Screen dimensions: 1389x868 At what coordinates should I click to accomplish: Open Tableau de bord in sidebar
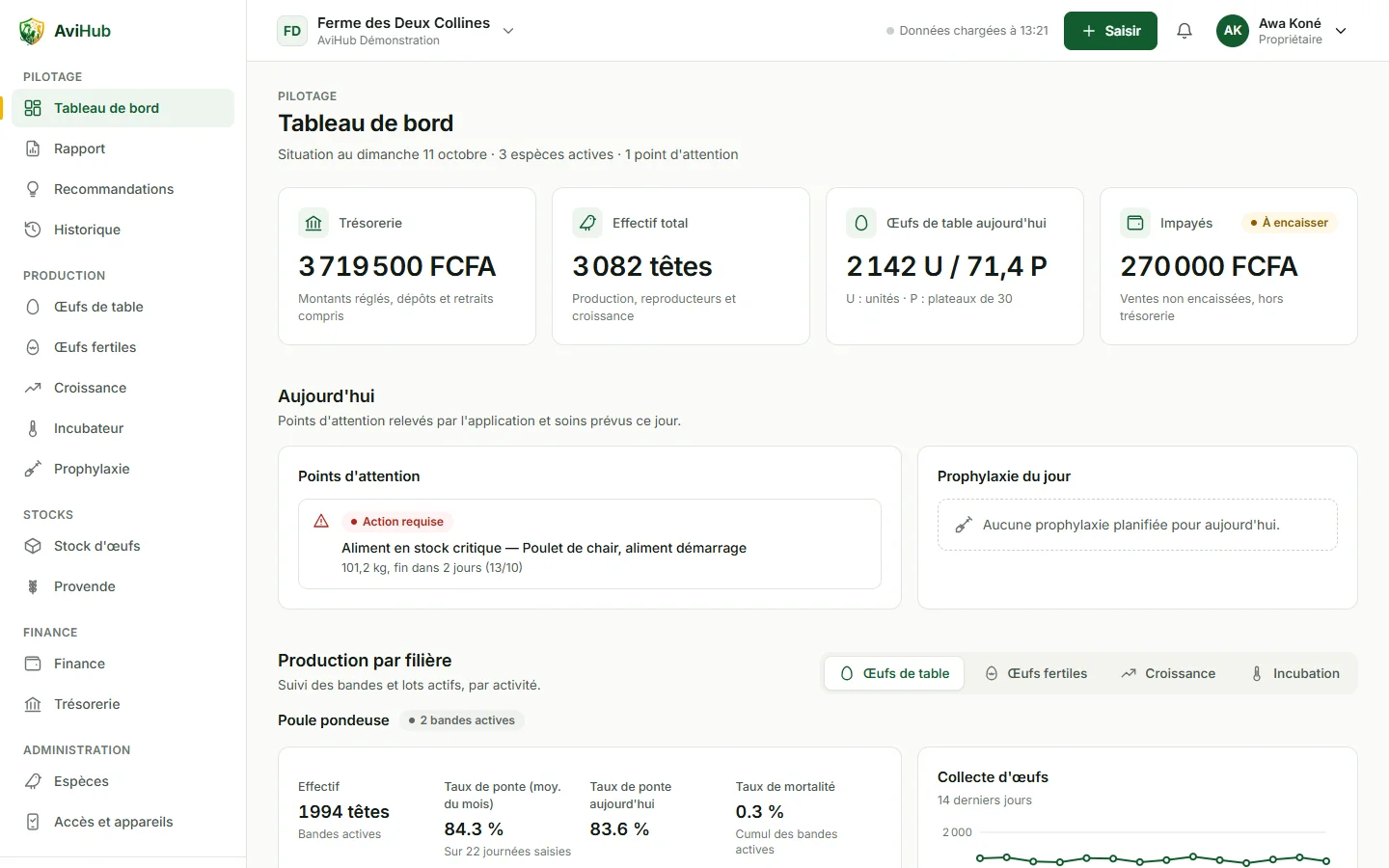click(x=123, y=108)
